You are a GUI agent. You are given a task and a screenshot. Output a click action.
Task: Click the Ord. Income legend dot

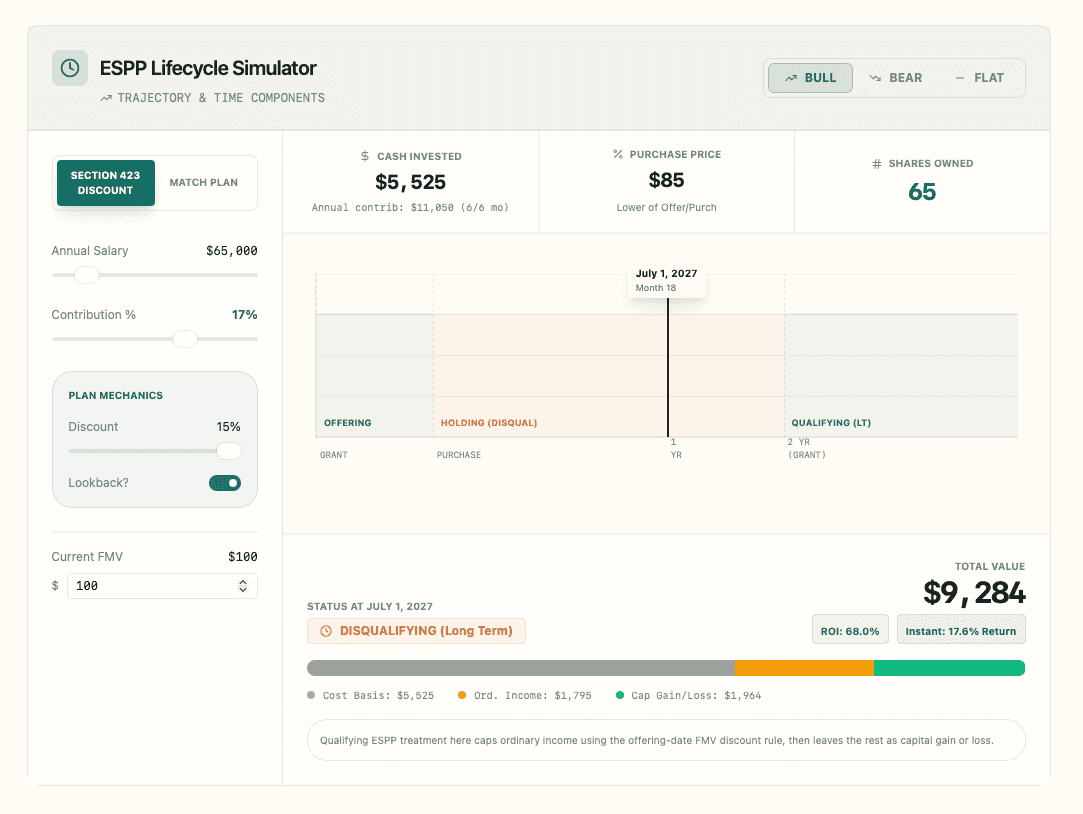pyautogui.click(x=461, y=694)
